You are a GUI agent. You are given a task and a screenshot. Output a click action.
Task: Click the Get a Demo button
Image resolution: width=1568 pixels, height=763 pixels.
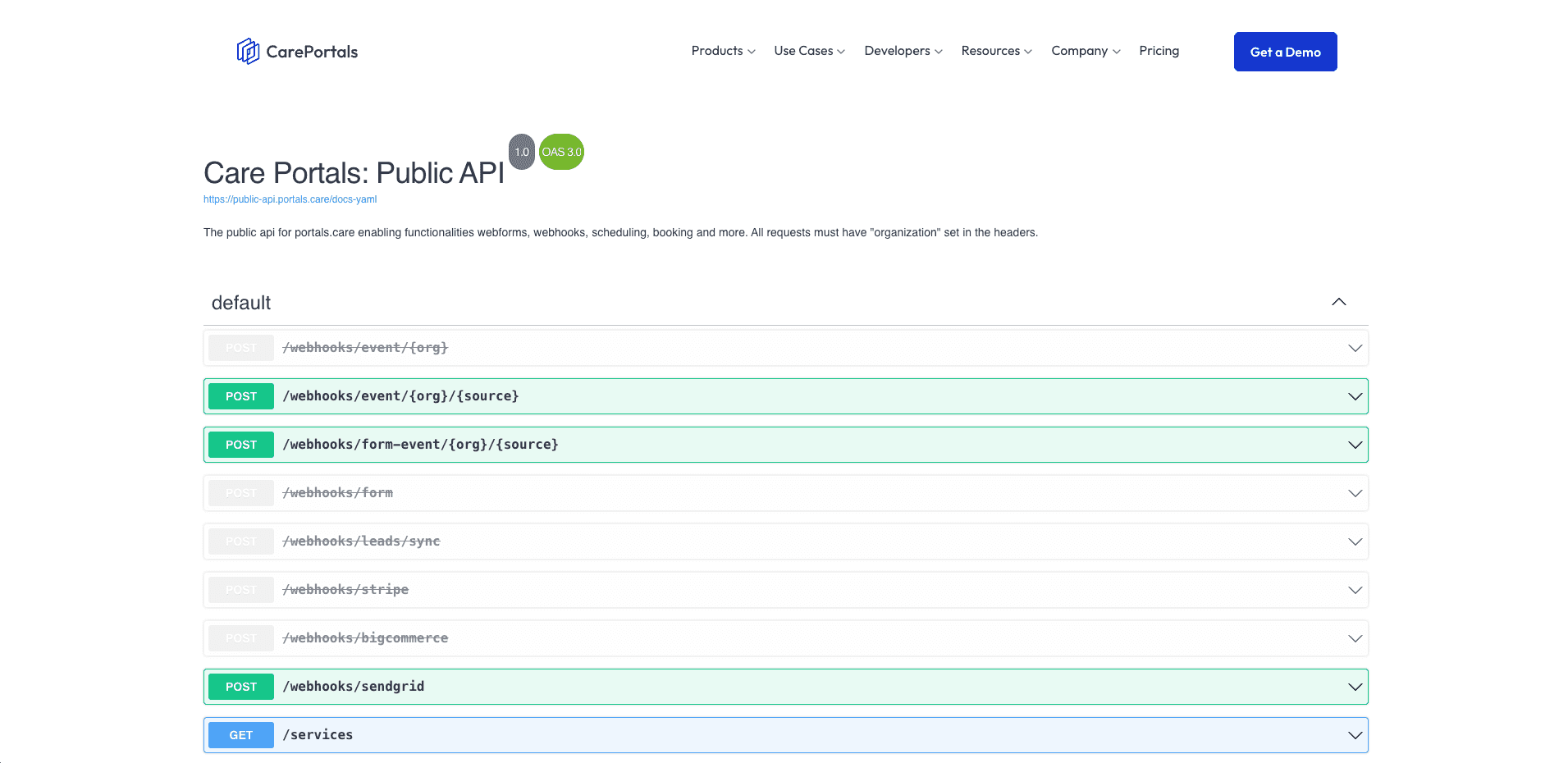click(x=1285, y=52)
